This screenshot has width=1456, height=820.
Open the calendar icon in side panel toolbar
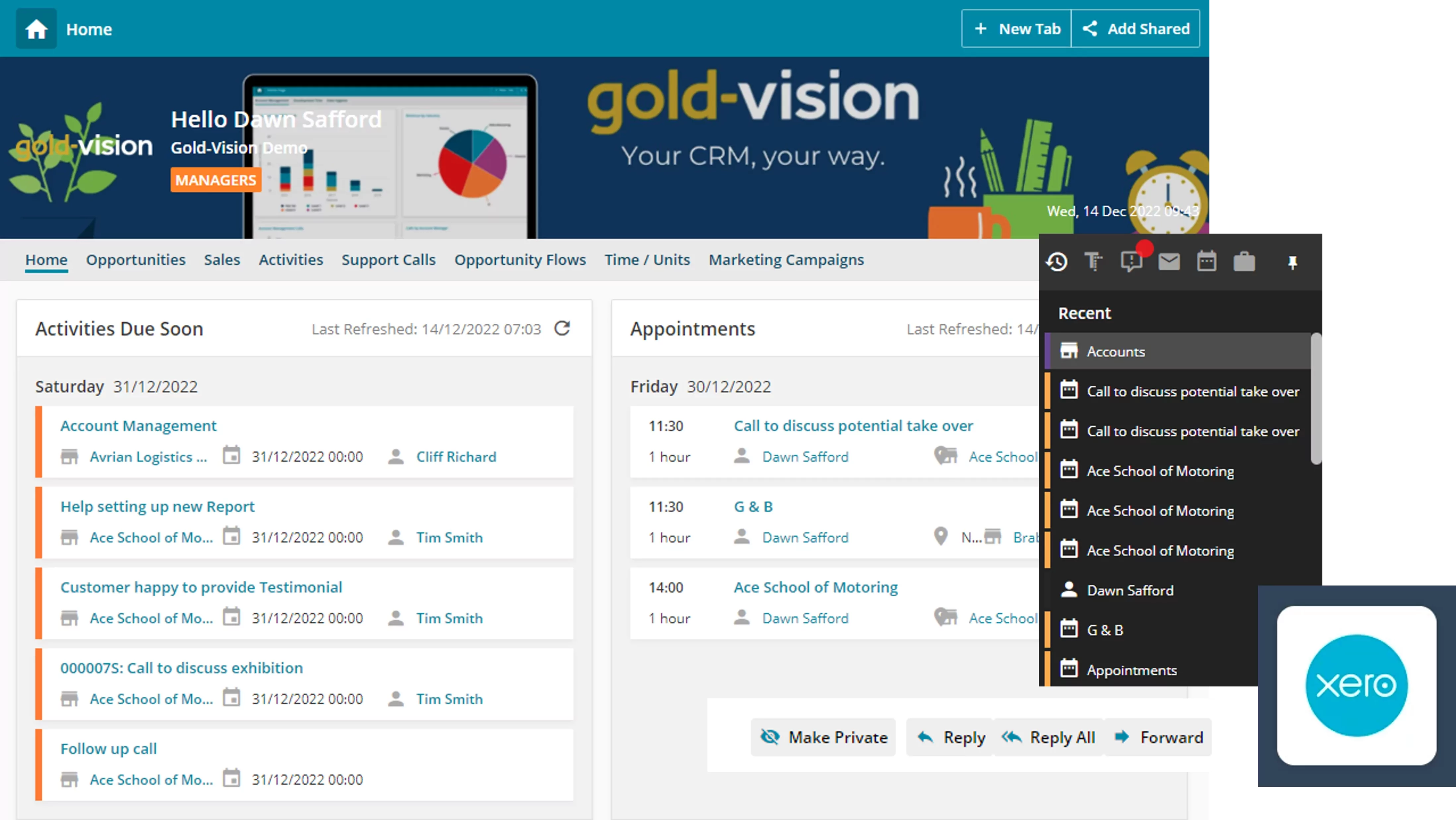pyautogui.click(x=1207, y=262)
